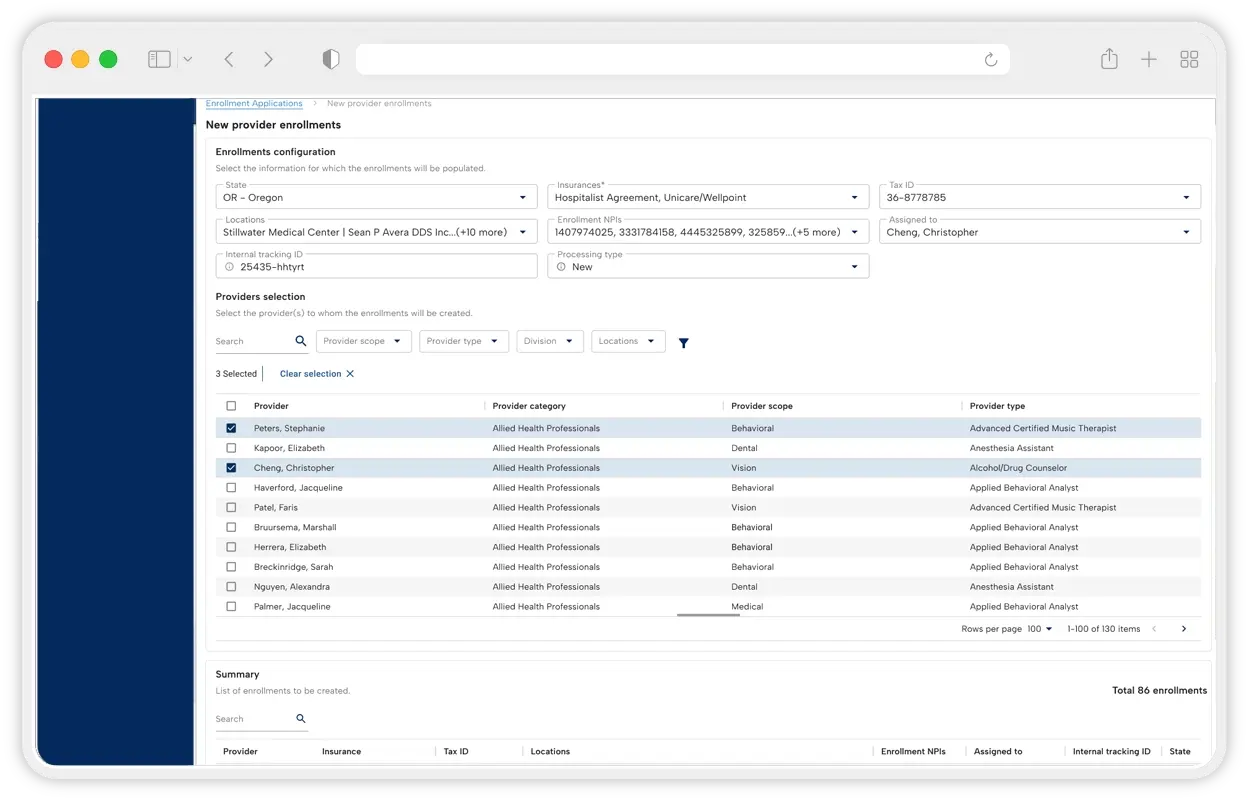Uncheck the Peters, Stephanie checkbox
Viewport: 1250px width, 800px height.
click(x=231, y=428)
